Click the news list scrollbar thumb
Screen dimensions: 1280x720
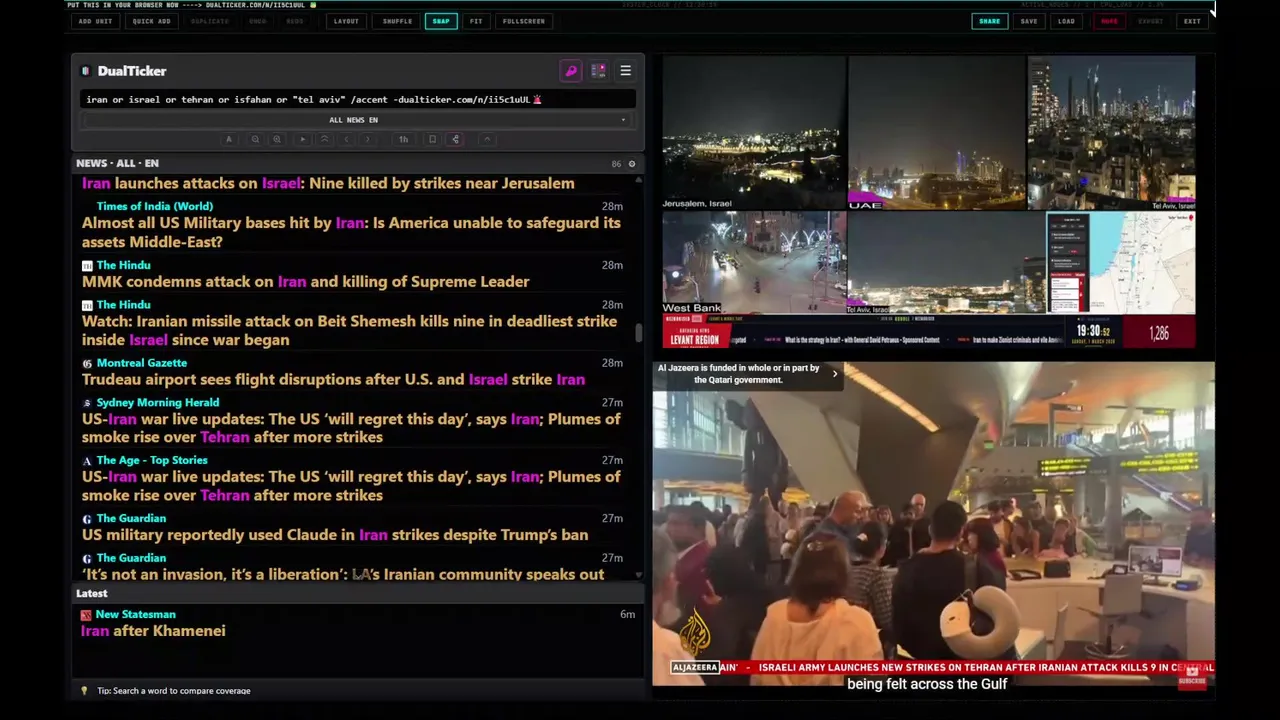[639, 332]
